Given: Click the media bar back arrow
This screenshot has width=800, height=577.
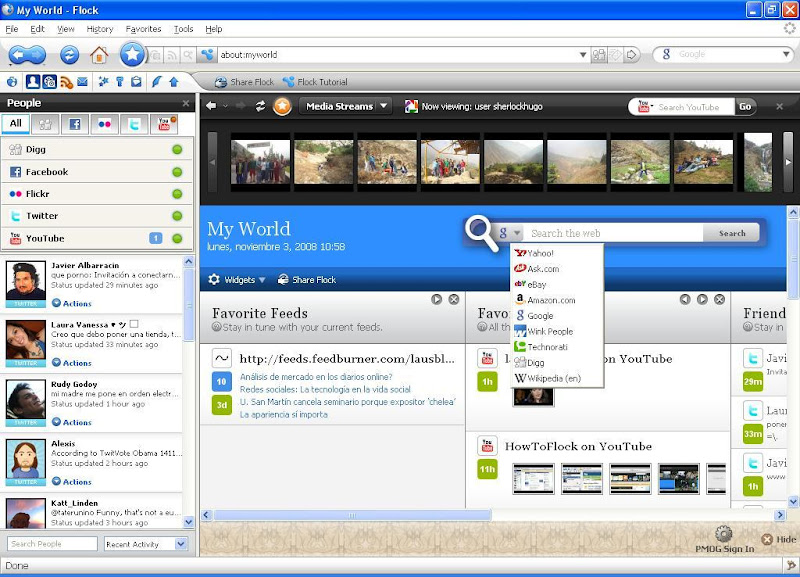Looking at the screenshot, I should pyautogui.click(x=211, y=106).
